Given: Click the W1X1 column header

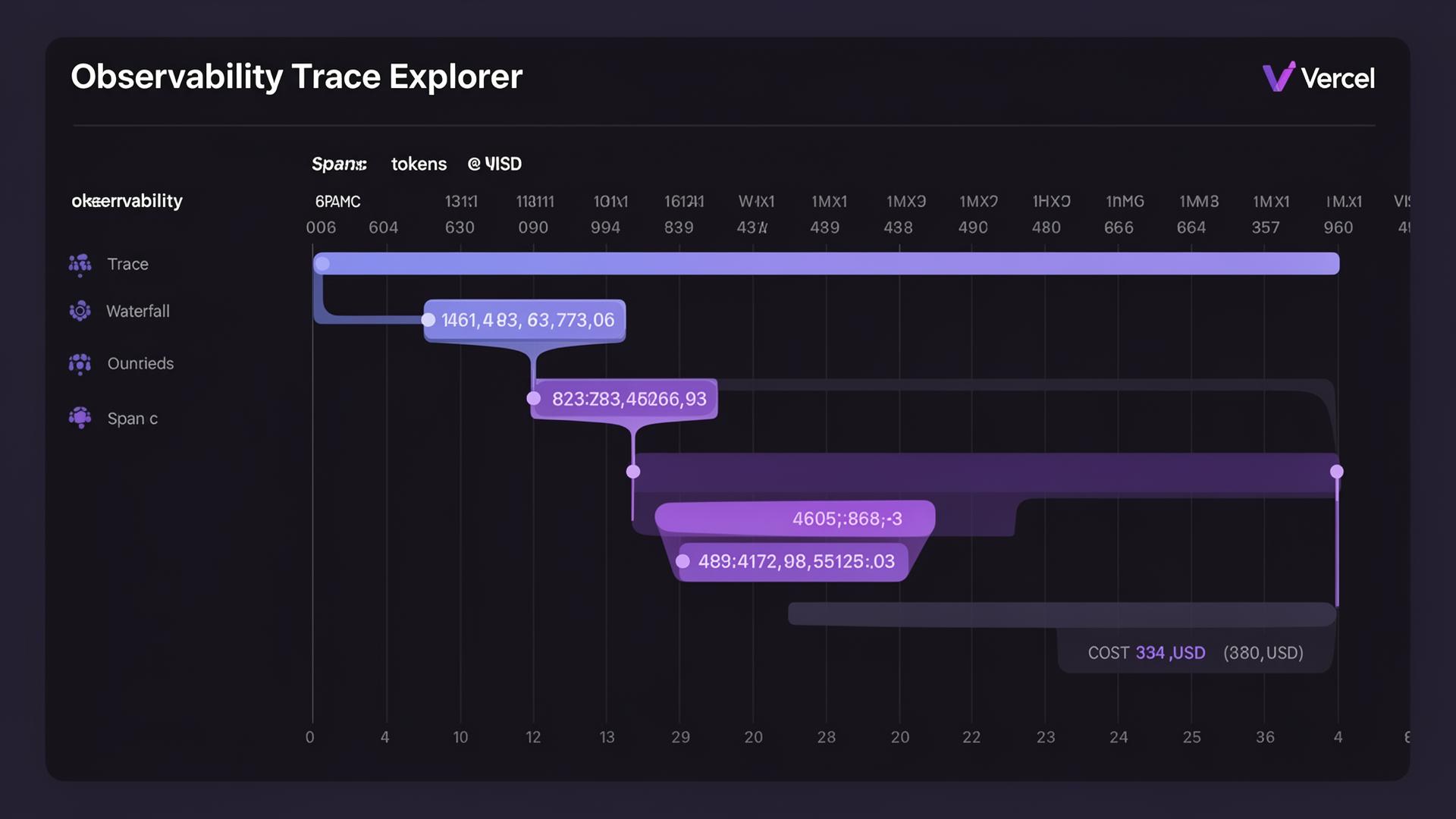Looking at the screenshot, I should [756, 202].
